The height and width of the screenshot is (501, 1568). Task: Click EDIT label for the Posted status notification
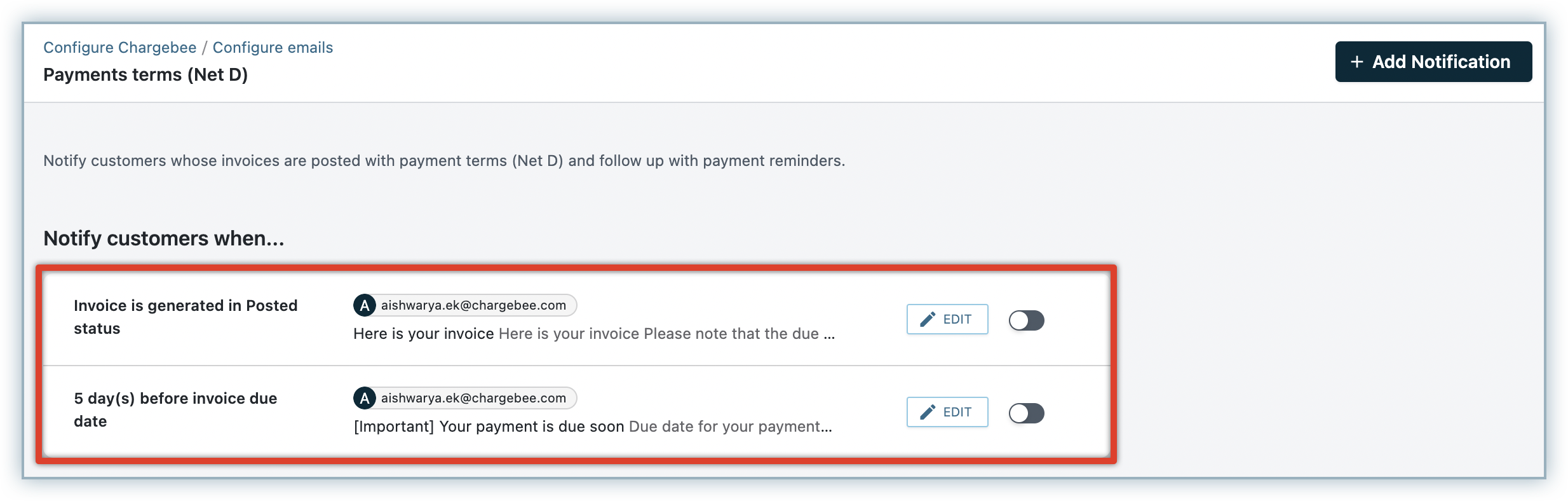coord(957,319)
